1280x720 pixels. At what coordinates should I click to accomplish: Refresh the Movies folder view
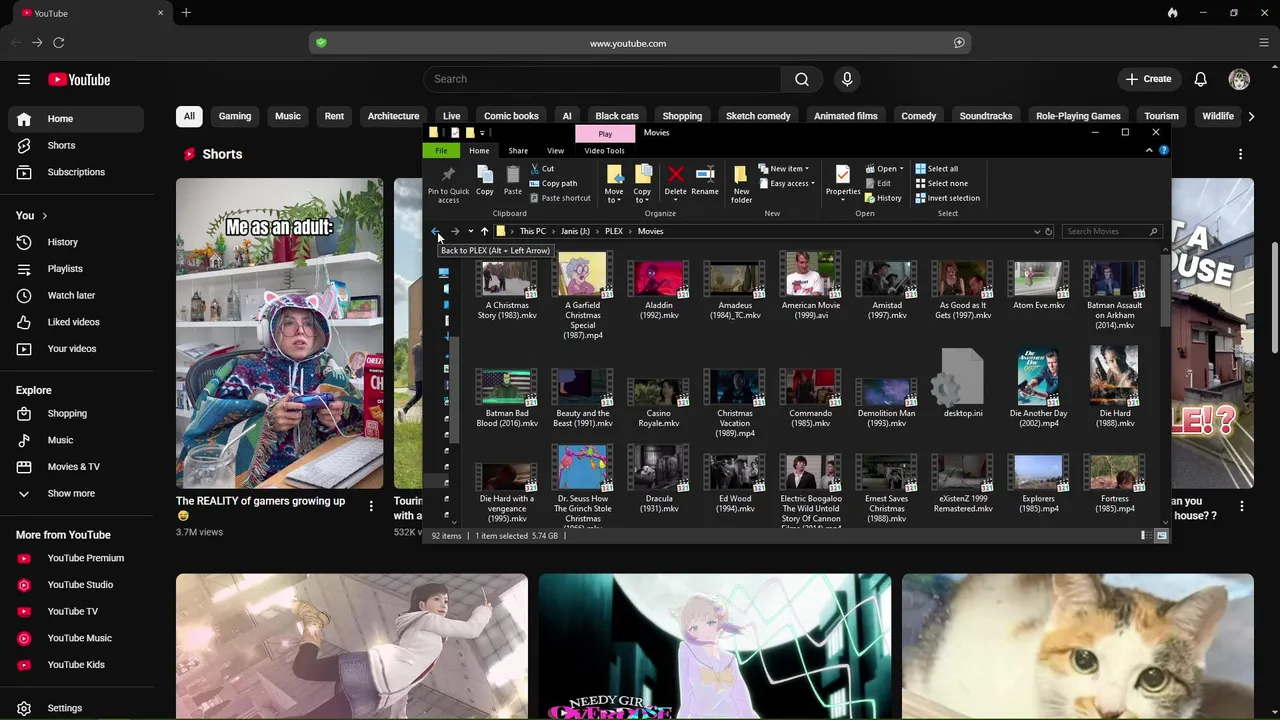click(x=1048, y=231)
